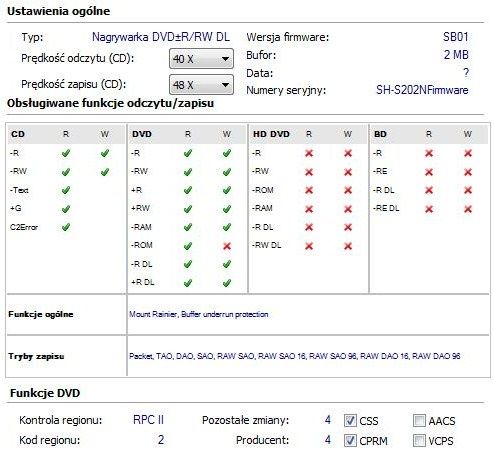Enable the VCPS checkbox
Image resolution: width=494 pixels, height=456 pixels.
click(x=419, y=441)
